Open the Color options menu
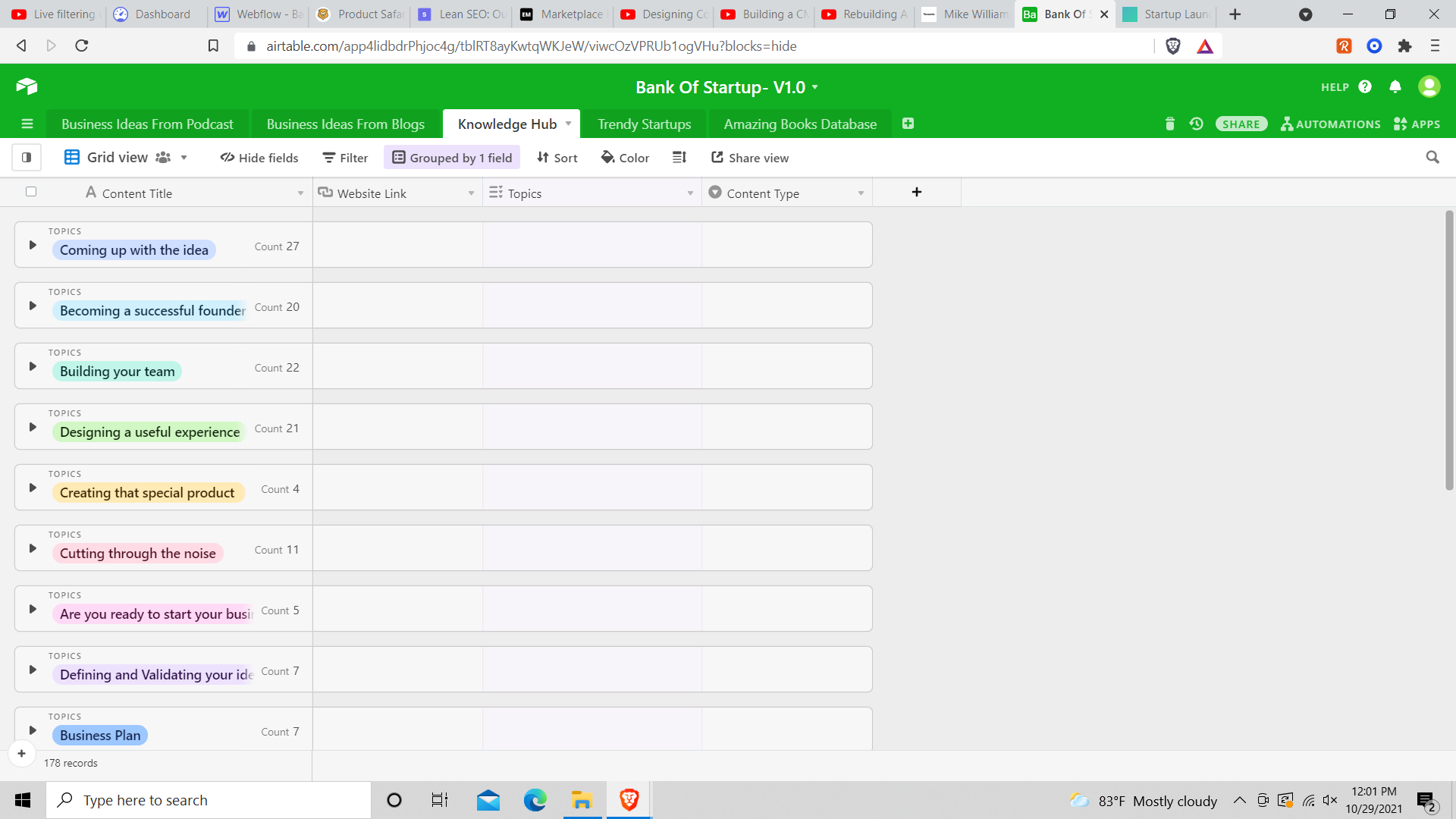The image size is (1456, 819). [625, 158]
